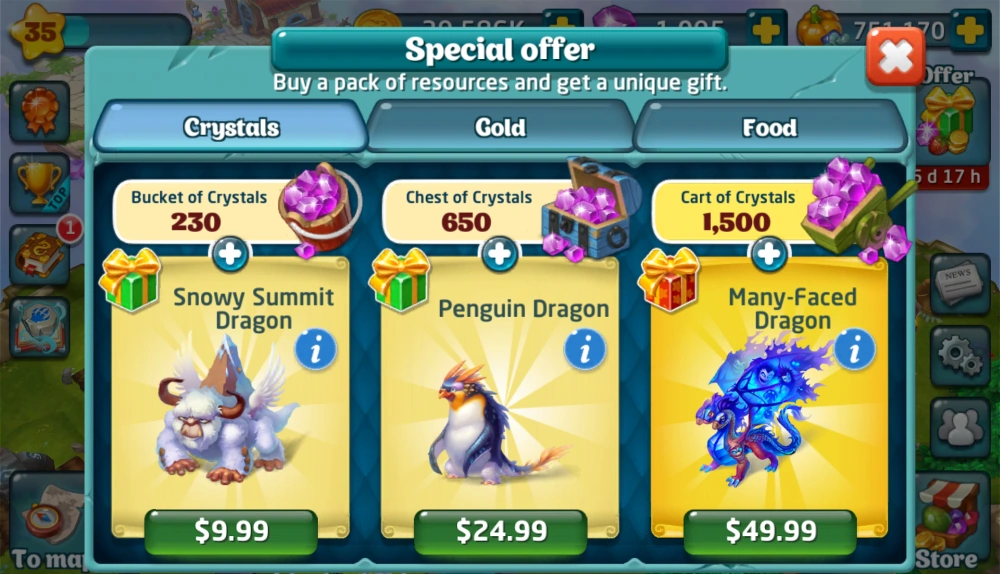The width and height of the screenshot is (1000, 574).
Task: Add more crystals via plus icon
Action: point(766,29)
